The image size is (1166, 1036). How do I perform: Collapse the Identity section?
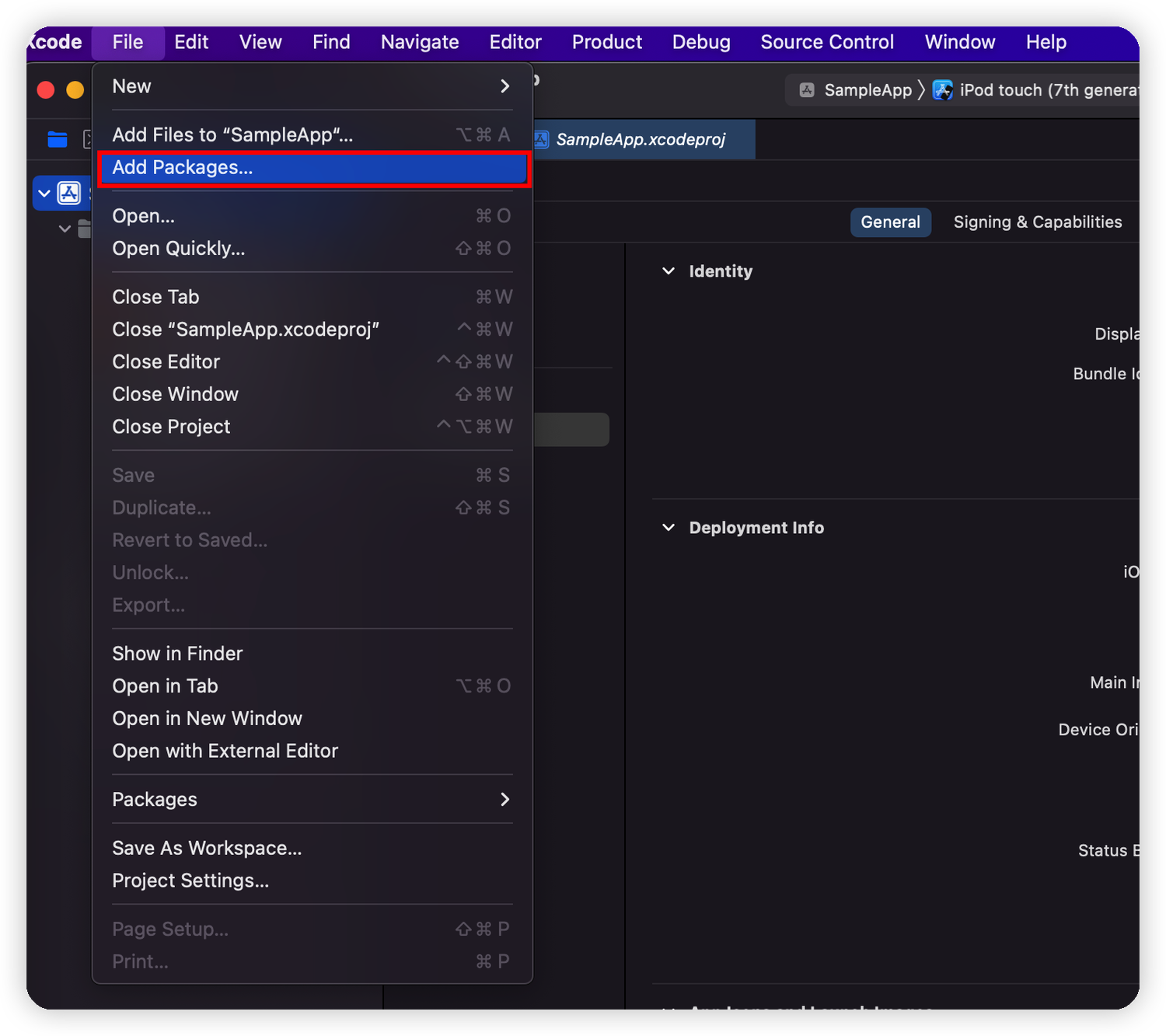click(669, 271)
